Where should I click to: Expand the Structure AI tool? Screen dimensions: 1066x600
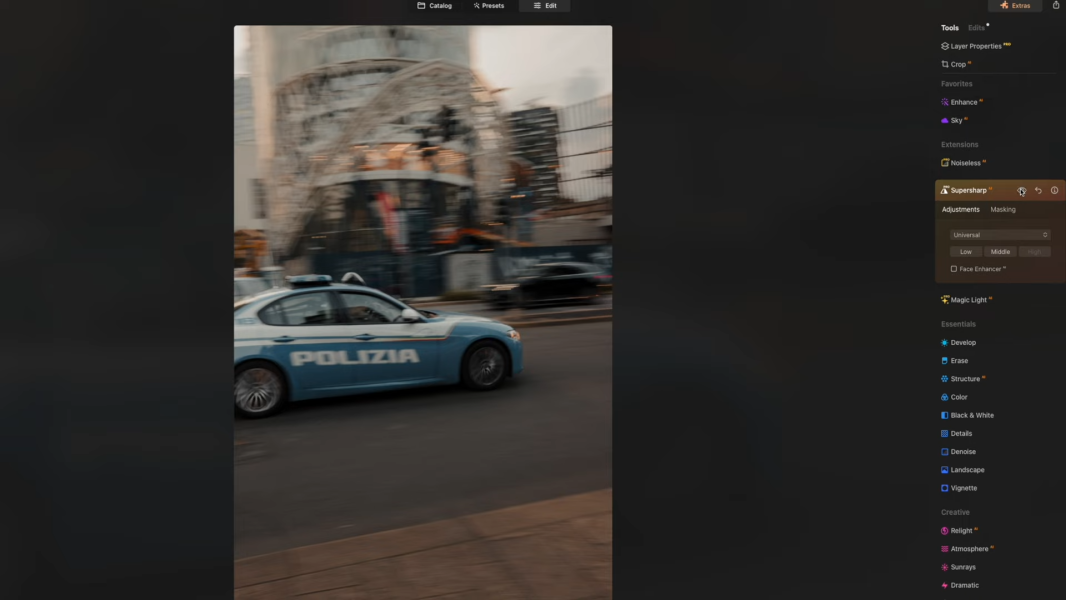(x=963, y=379)
